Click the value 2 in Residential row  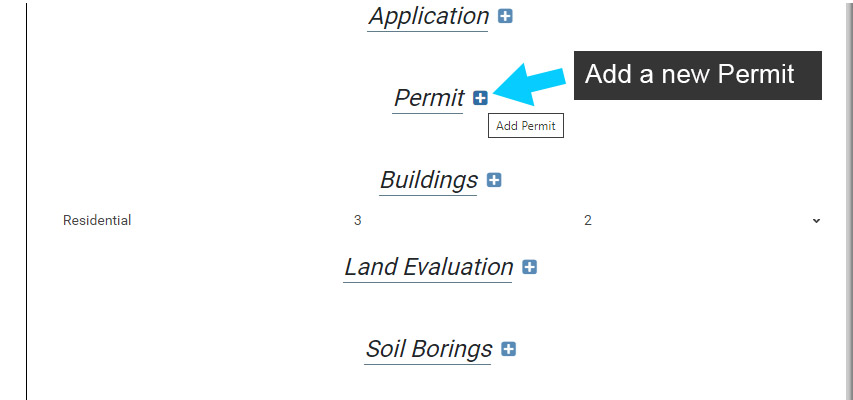pos(588,221)
